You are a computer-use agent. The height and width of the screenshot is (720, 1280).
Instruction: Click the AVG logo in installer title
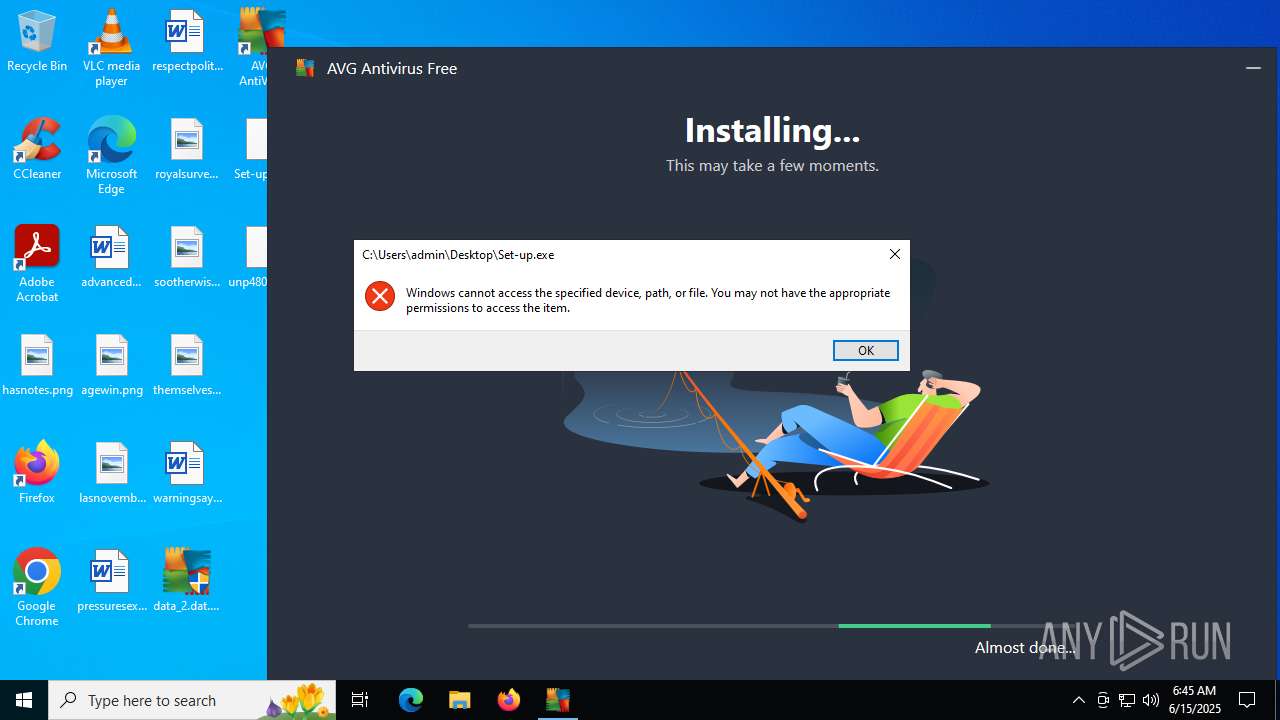pyautogui.click(x=305, y=68)
